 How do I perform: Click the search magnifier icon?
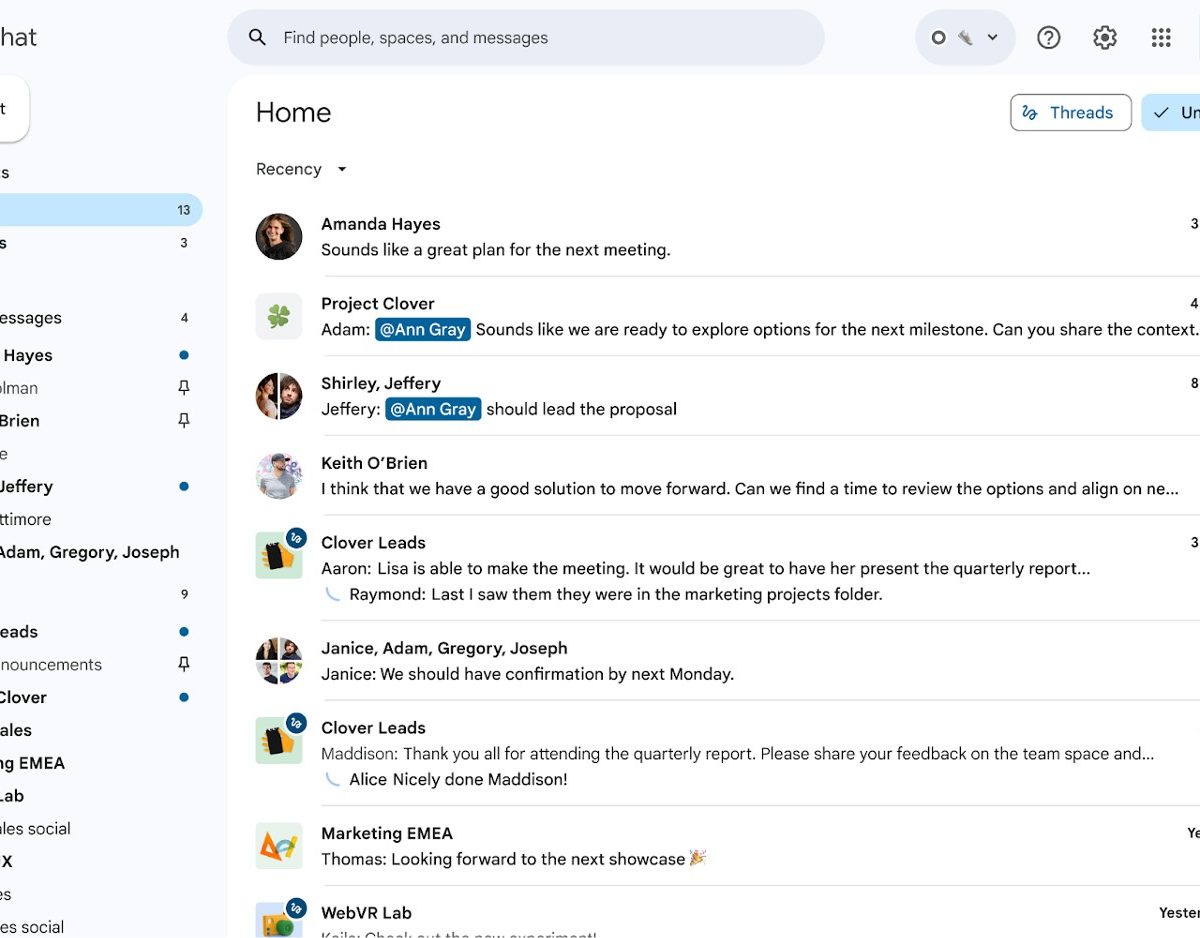point(258,38)
